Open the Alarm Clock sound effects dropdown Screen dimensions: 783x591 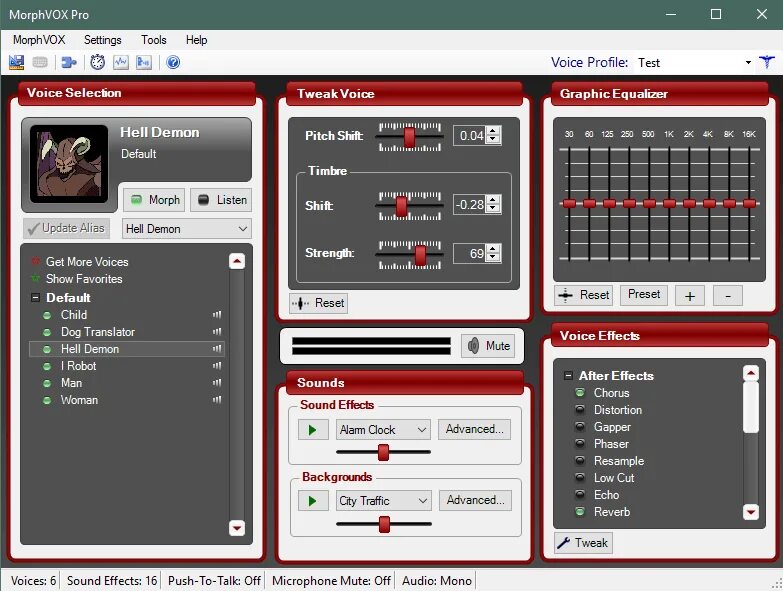pos(383,430)
